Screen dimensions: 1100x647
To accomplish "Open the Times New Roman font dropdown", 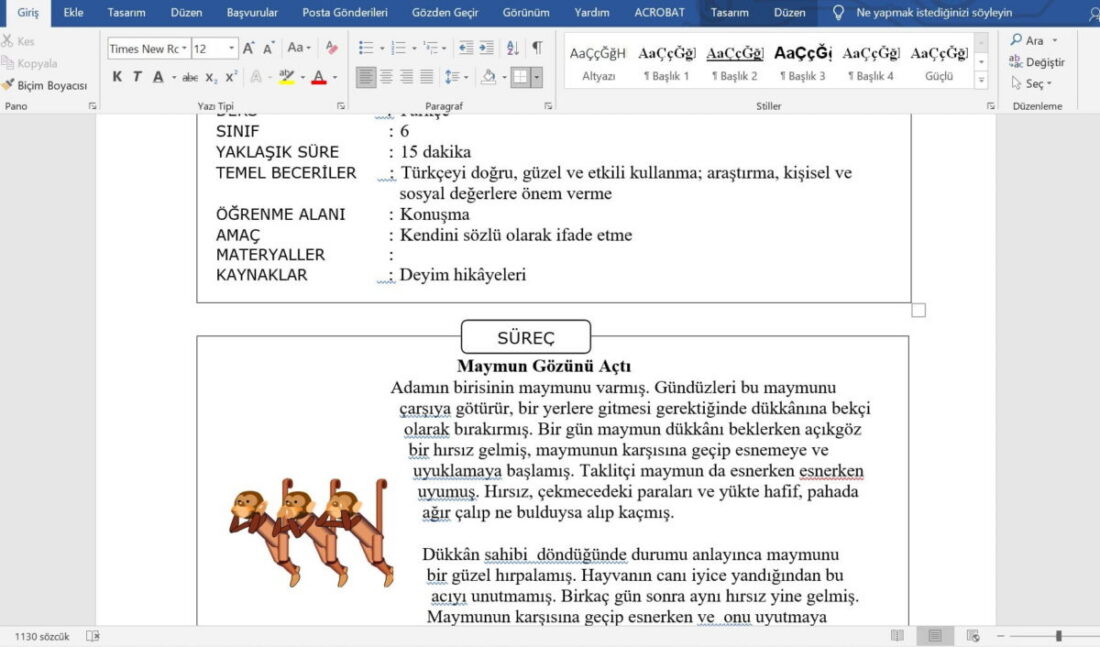I will pyautogui.click(x=185, y=48).
